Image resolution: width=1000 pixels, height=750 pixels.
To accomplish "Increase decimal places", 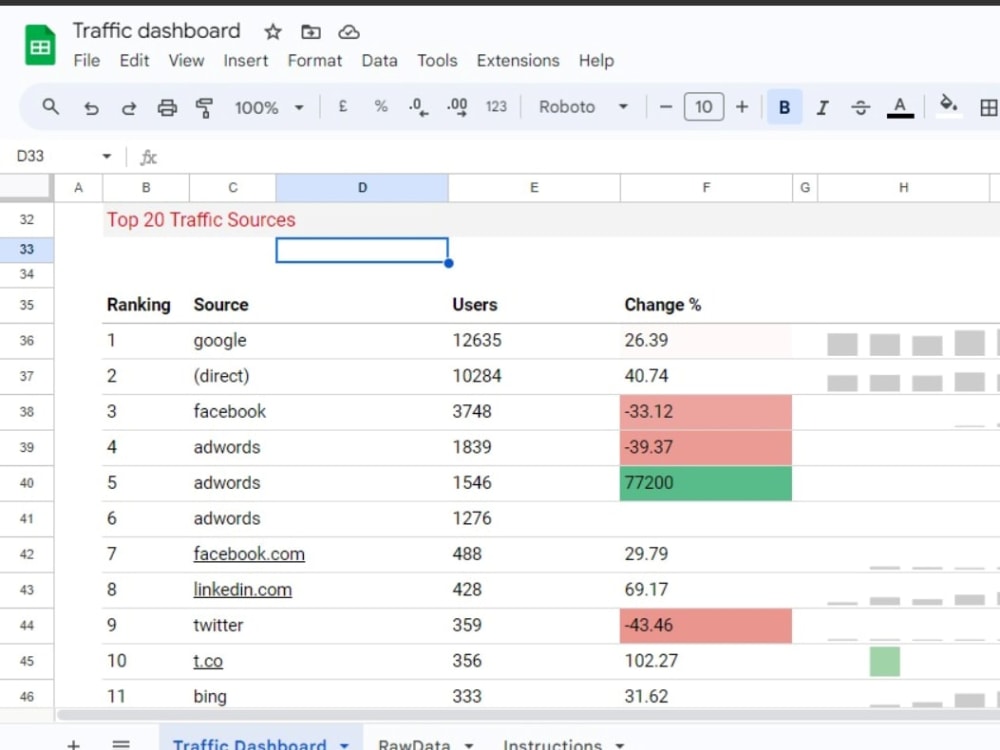I will (x=457, y=107).
